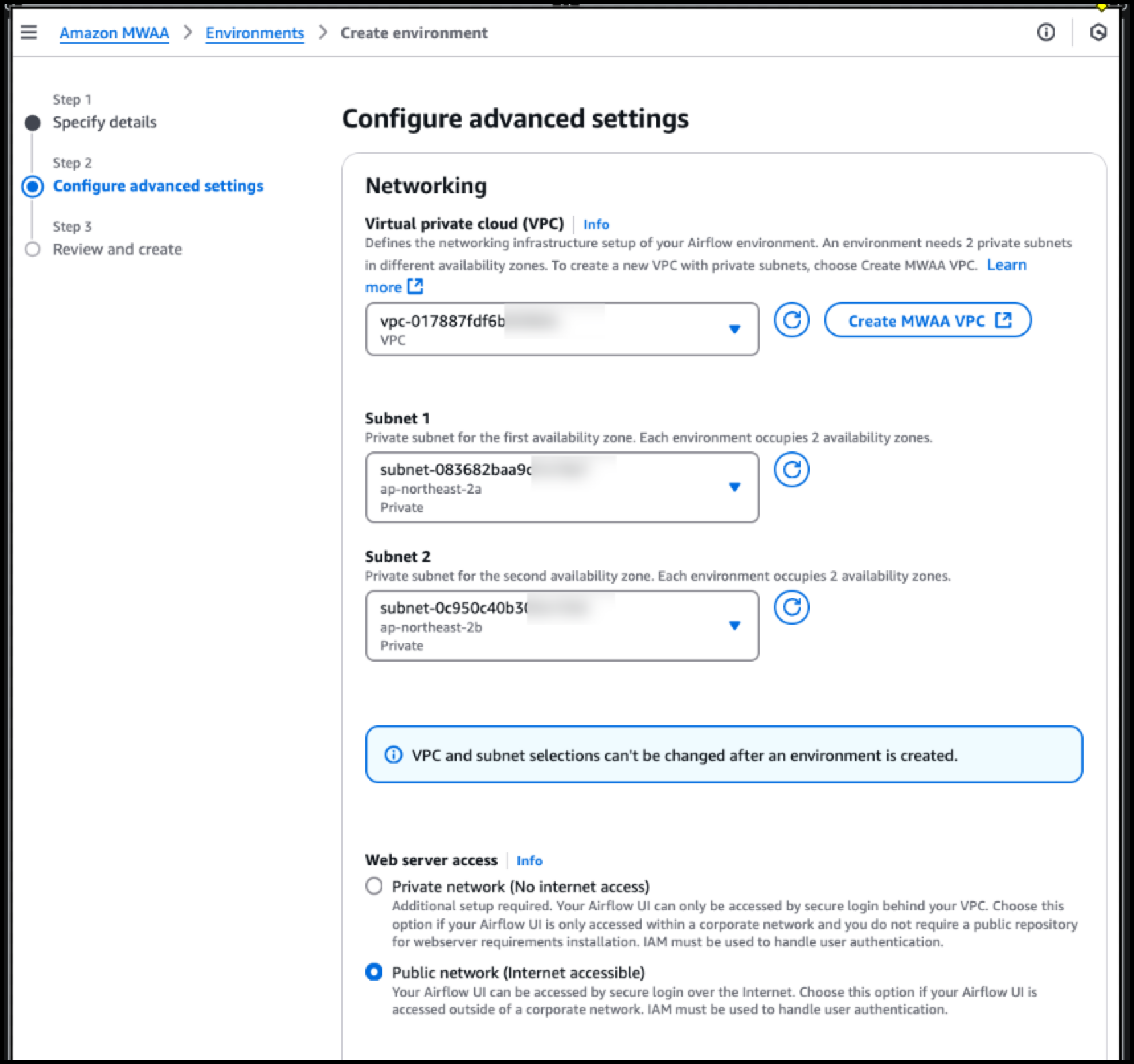Go to Step 1 Specify details
The width and height of the screenshot is (1134, 1064).
(105, 122)
